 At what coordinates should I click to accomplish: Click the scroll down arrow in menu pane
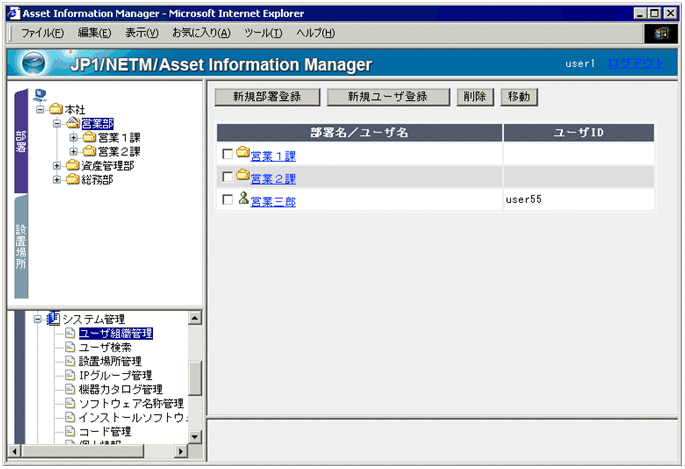[195, 436]
